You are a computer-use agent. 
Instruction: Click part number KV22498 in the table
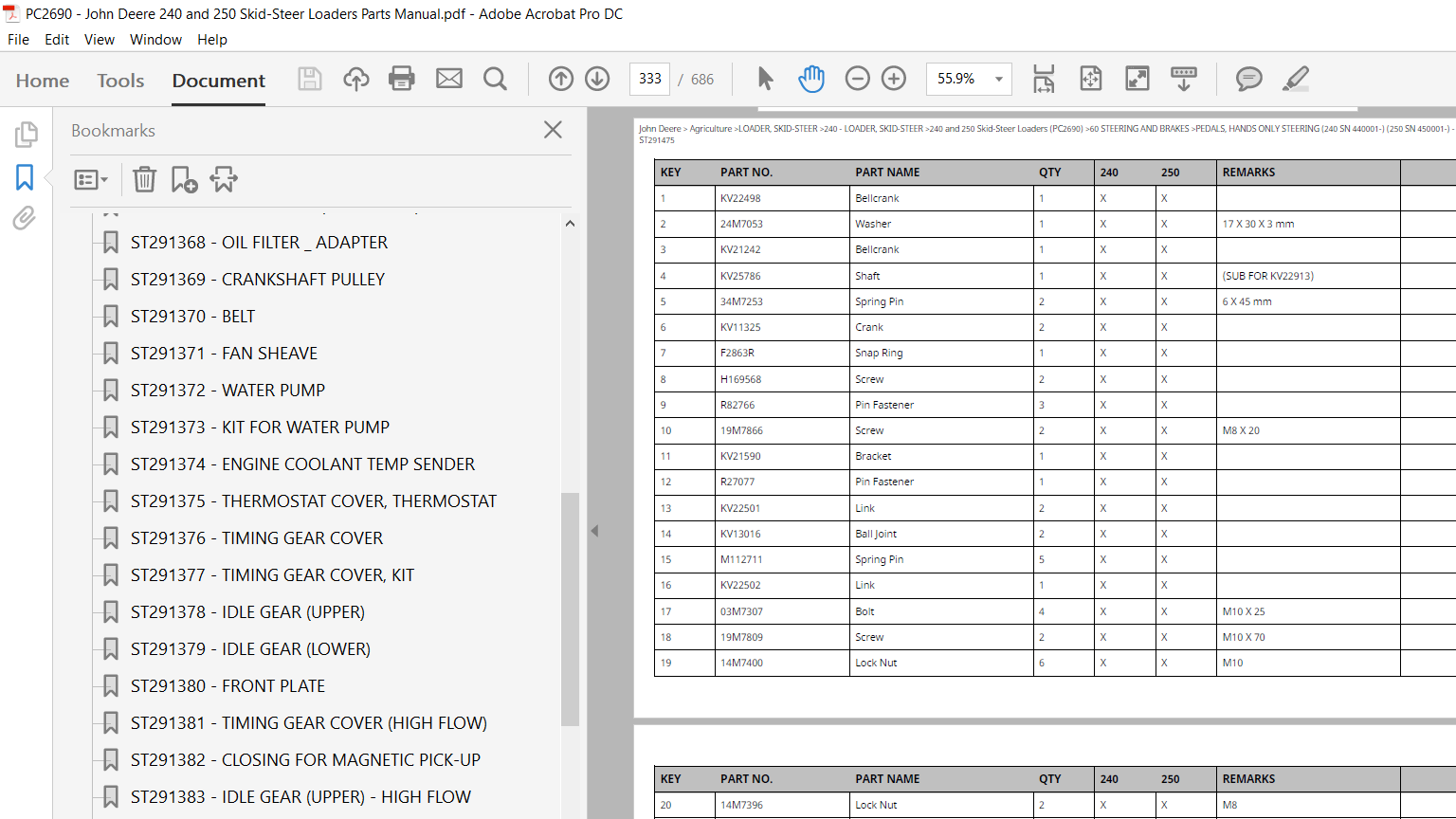tap(740, 198)
